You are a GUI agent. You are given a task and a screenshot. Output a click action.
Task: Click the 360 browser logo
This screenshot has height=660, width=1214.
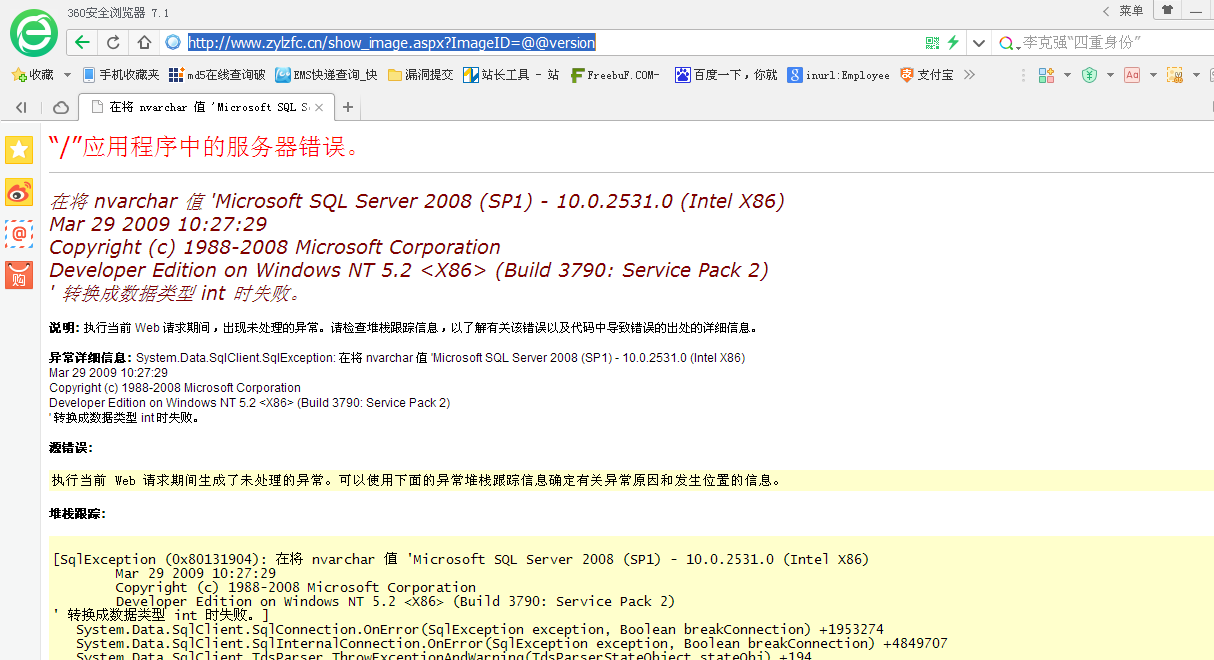(34, 32)
